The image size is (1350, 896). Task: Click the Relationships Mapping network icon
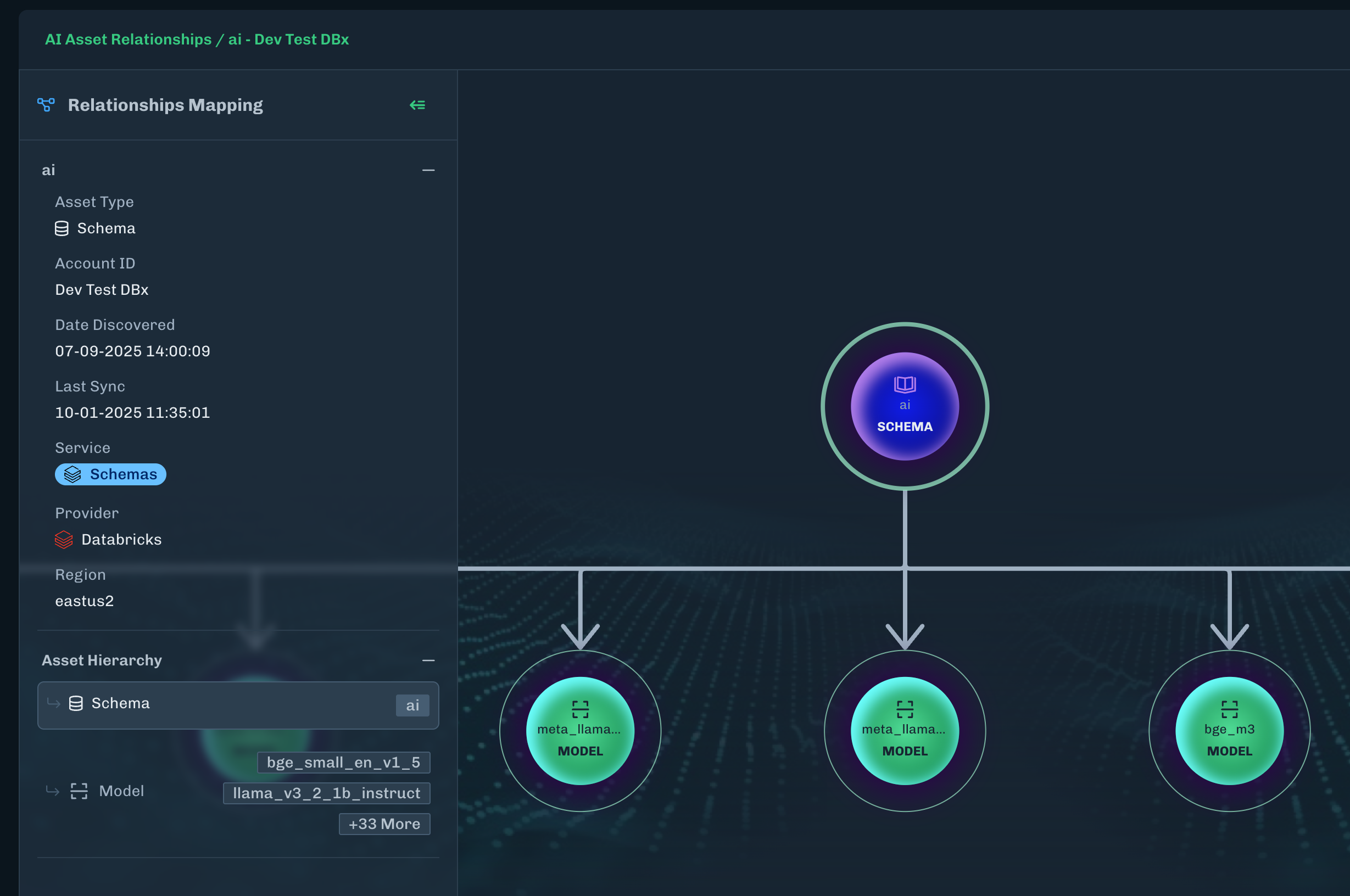pyautogui.click(x=46, y=104)
